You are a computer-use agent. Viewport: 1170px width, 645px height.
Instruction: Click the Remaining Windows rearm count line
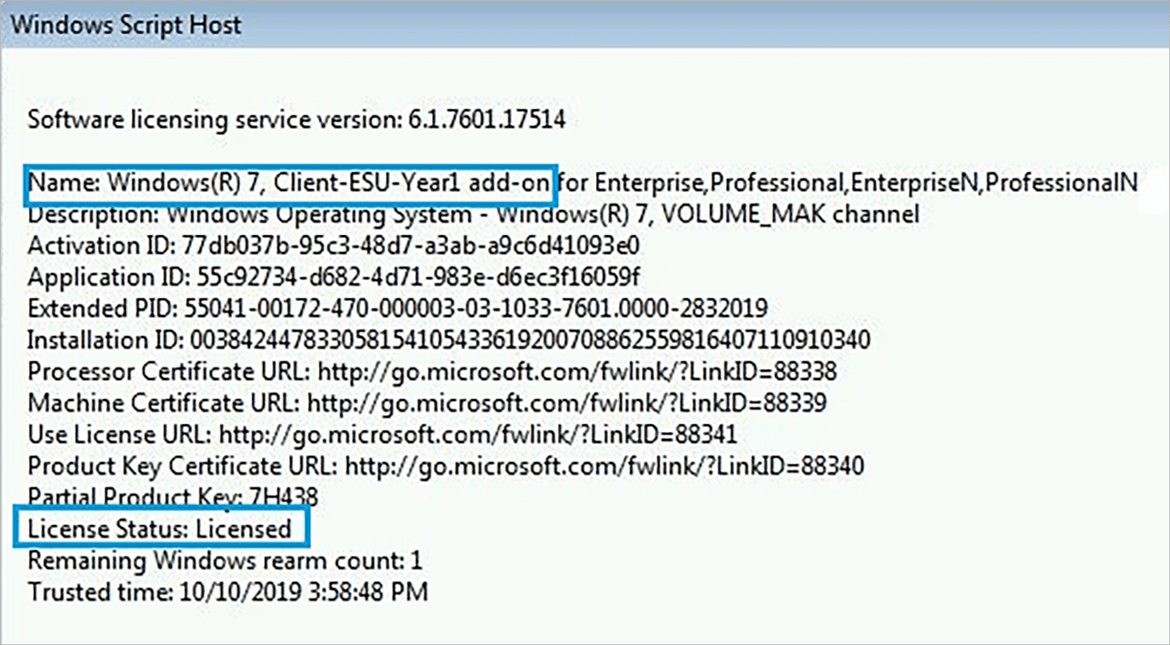click(x=225, y=561)
